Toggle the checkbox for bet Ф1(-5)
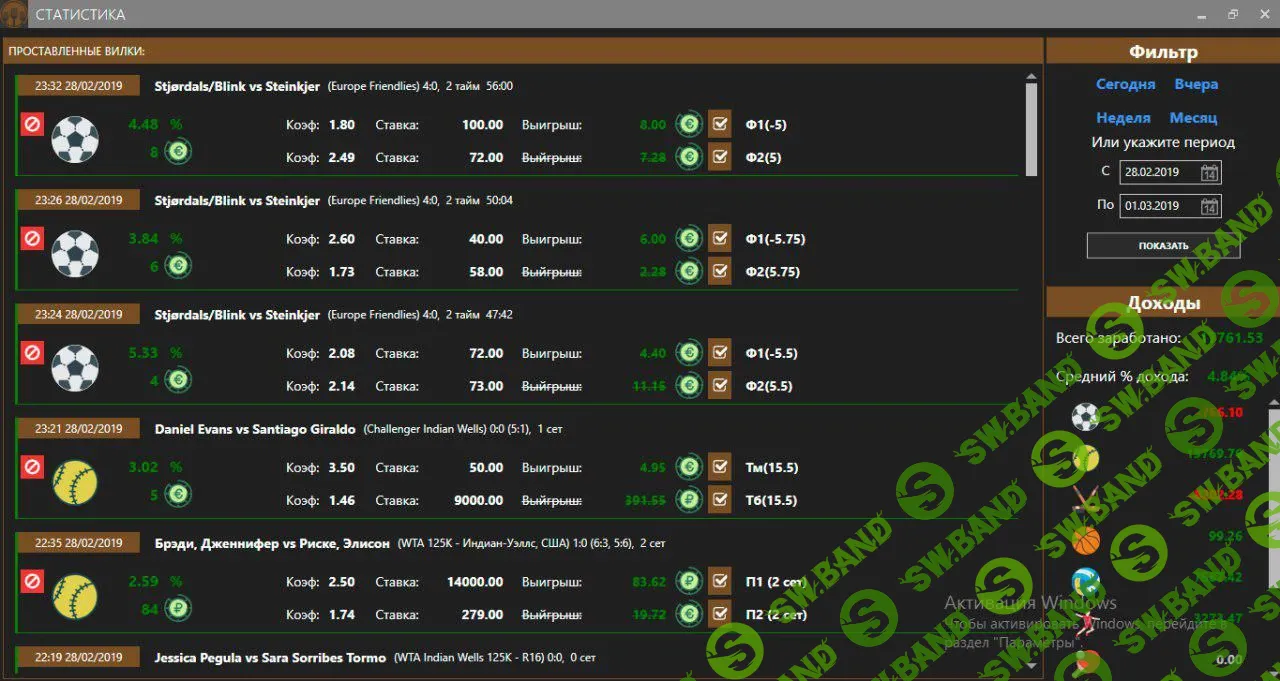1280x681 pixels. pyautogui.click(x=719, y=125)
